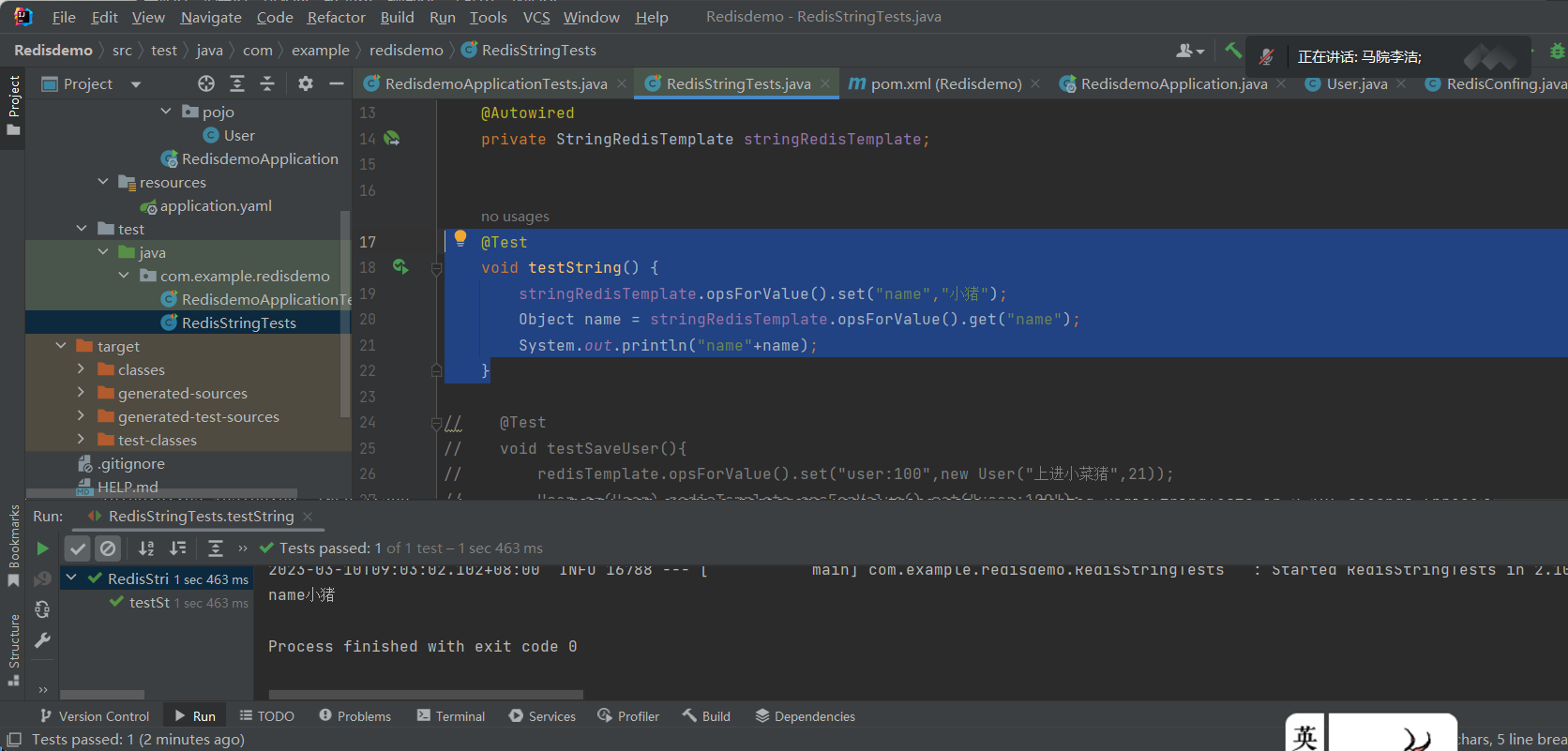Open Project view type dropdown

(x=137, y=84)
